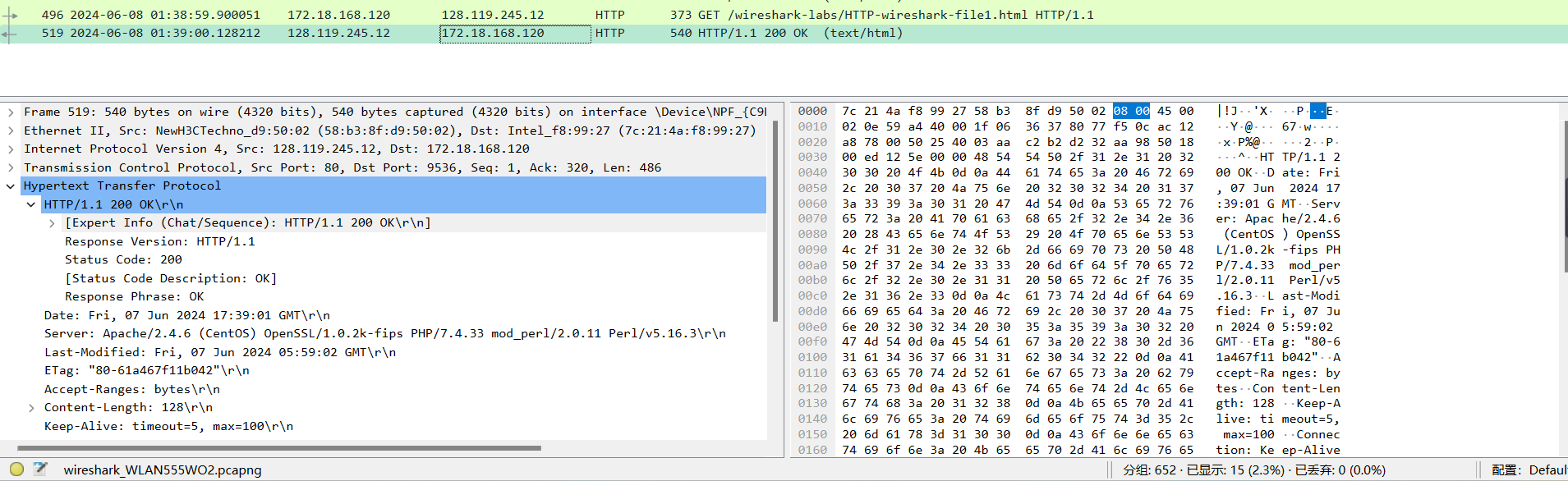The image size is (1568, 481).
Task: Expand the Transmission Control Protocol node
Action: tap(11, 167)
